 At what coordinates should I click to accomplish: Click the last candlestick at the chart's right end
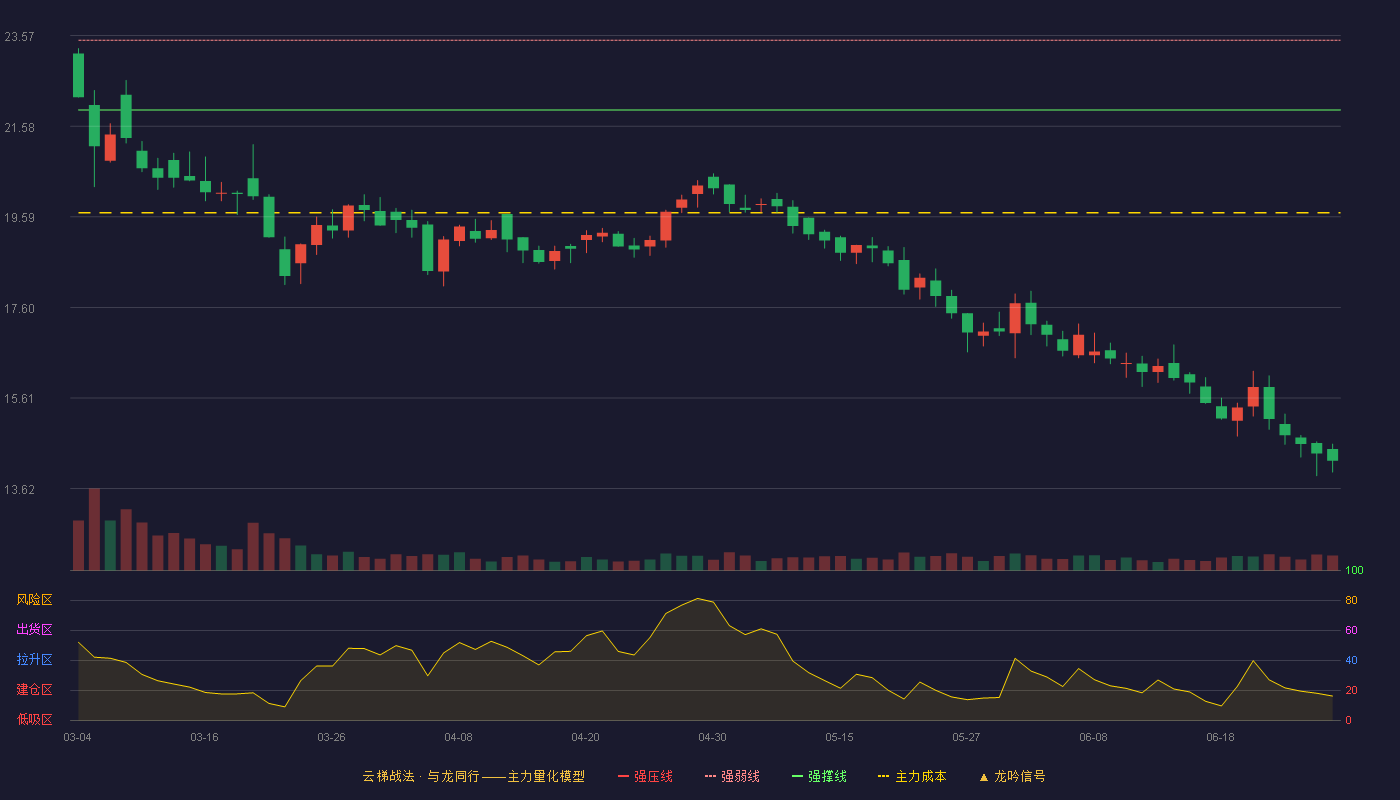(x=1332, y=455)
